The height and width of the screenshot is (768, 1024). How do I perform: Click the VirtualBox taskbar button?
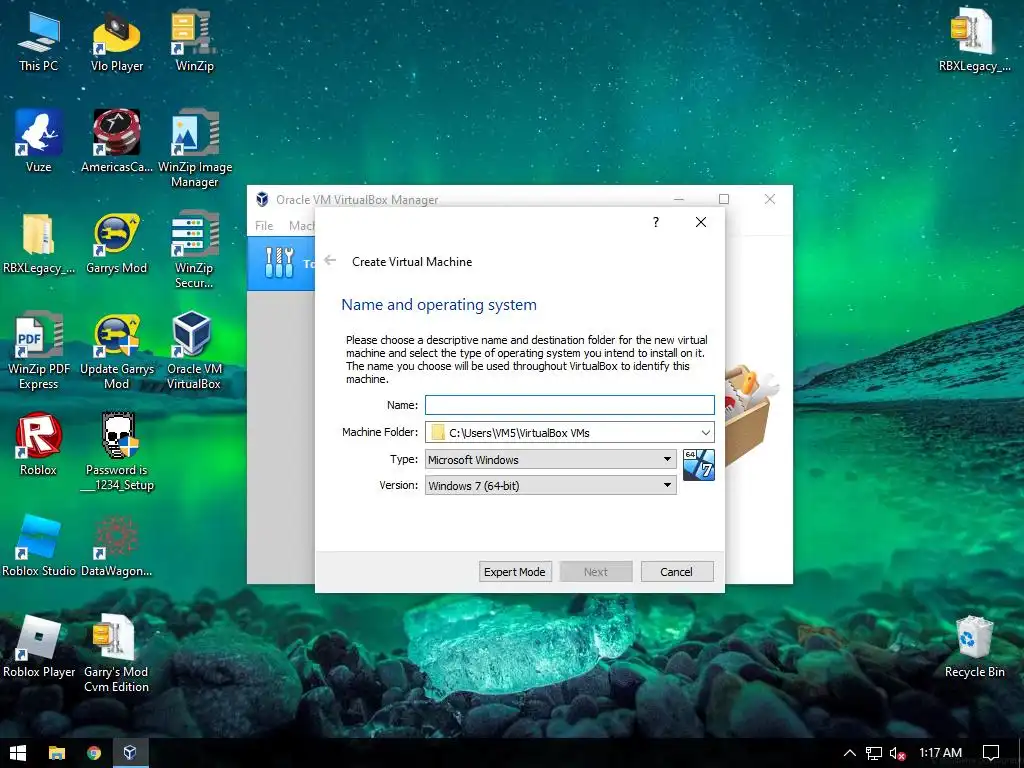pos(130,753)
